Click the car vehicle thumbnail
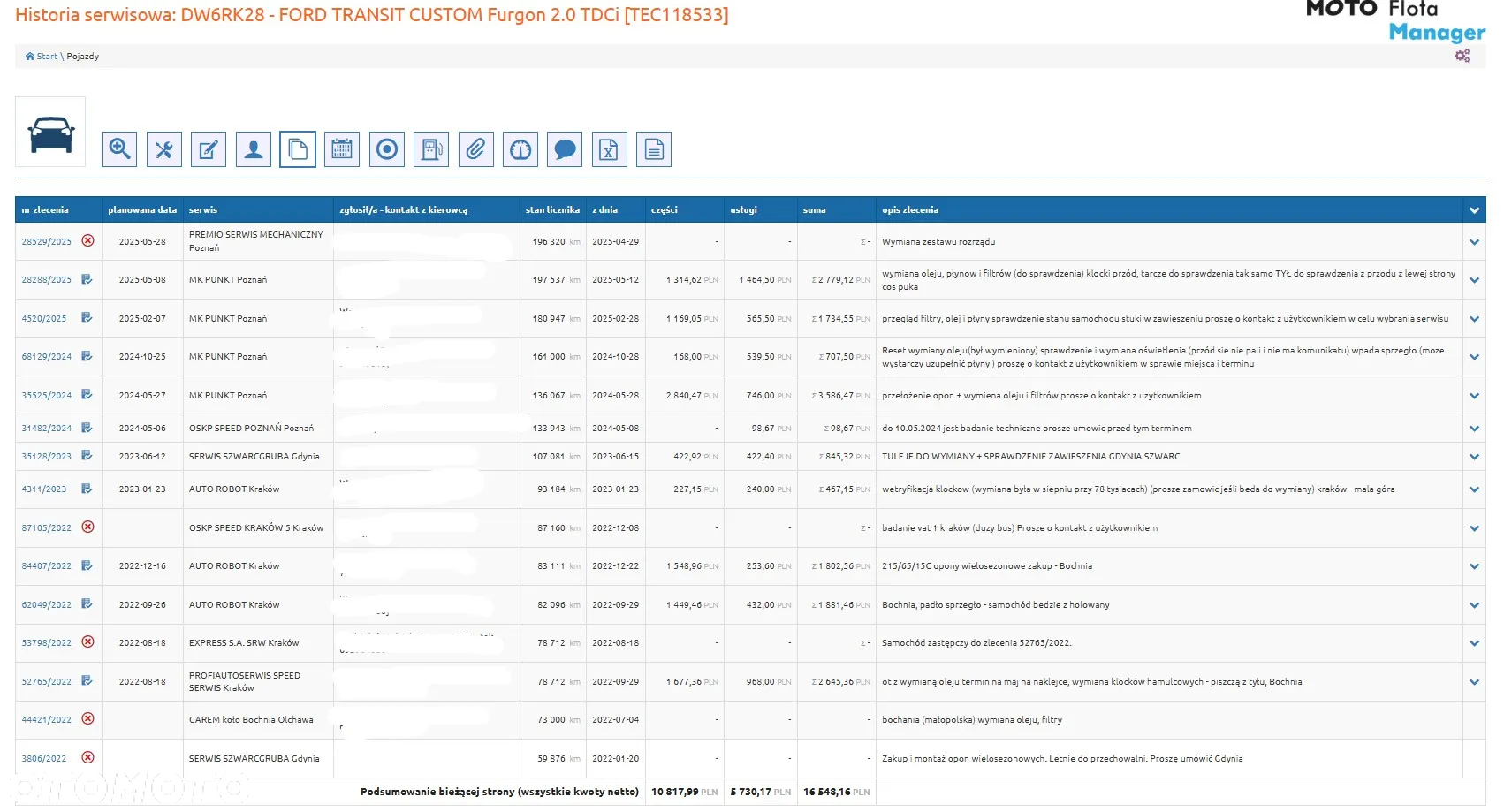This screenshot has width=1504, height=812. (x=50, y=132)
